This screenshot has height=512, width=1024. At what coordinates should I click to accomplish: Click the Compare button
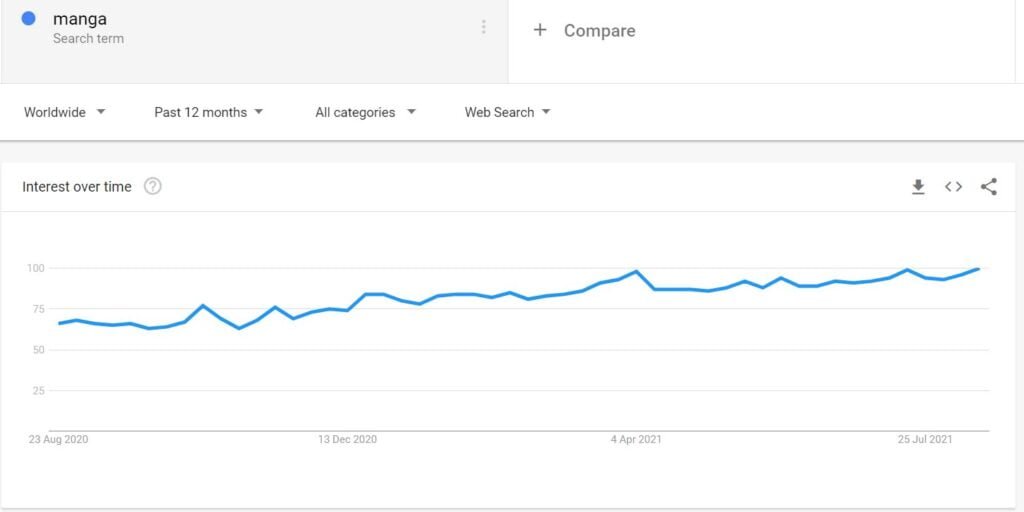tap(584, 31)
